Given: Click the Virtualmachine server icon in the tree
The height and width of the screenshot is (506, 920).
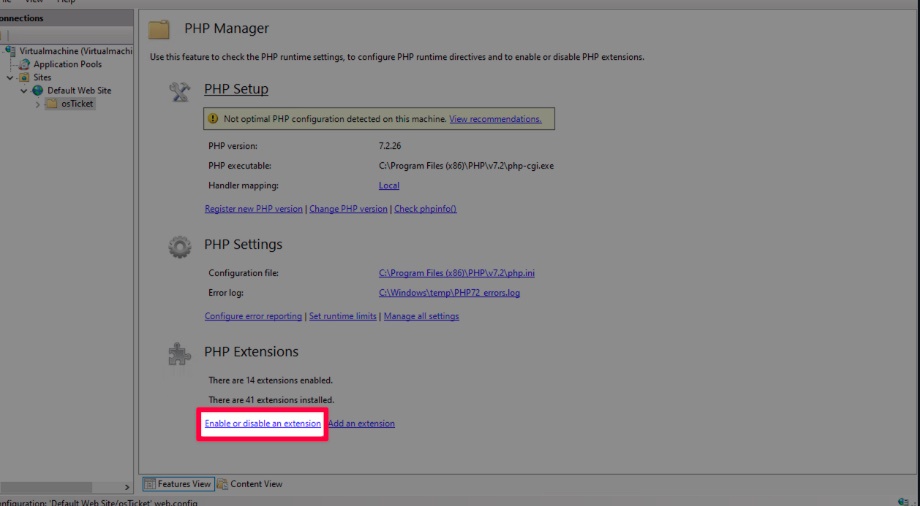Looking at the screenshot, I should click(10, 51).
